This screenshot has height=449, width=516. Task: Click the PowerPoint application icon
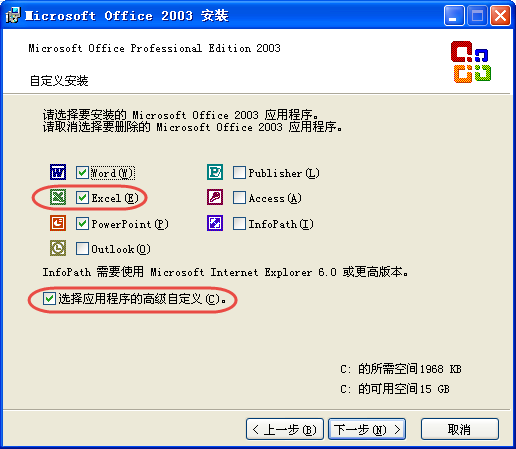coord(58,223)
